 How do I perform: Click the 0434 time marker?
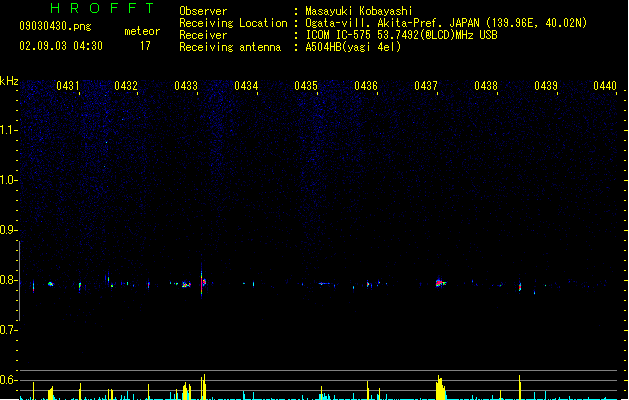pos(246,86)
